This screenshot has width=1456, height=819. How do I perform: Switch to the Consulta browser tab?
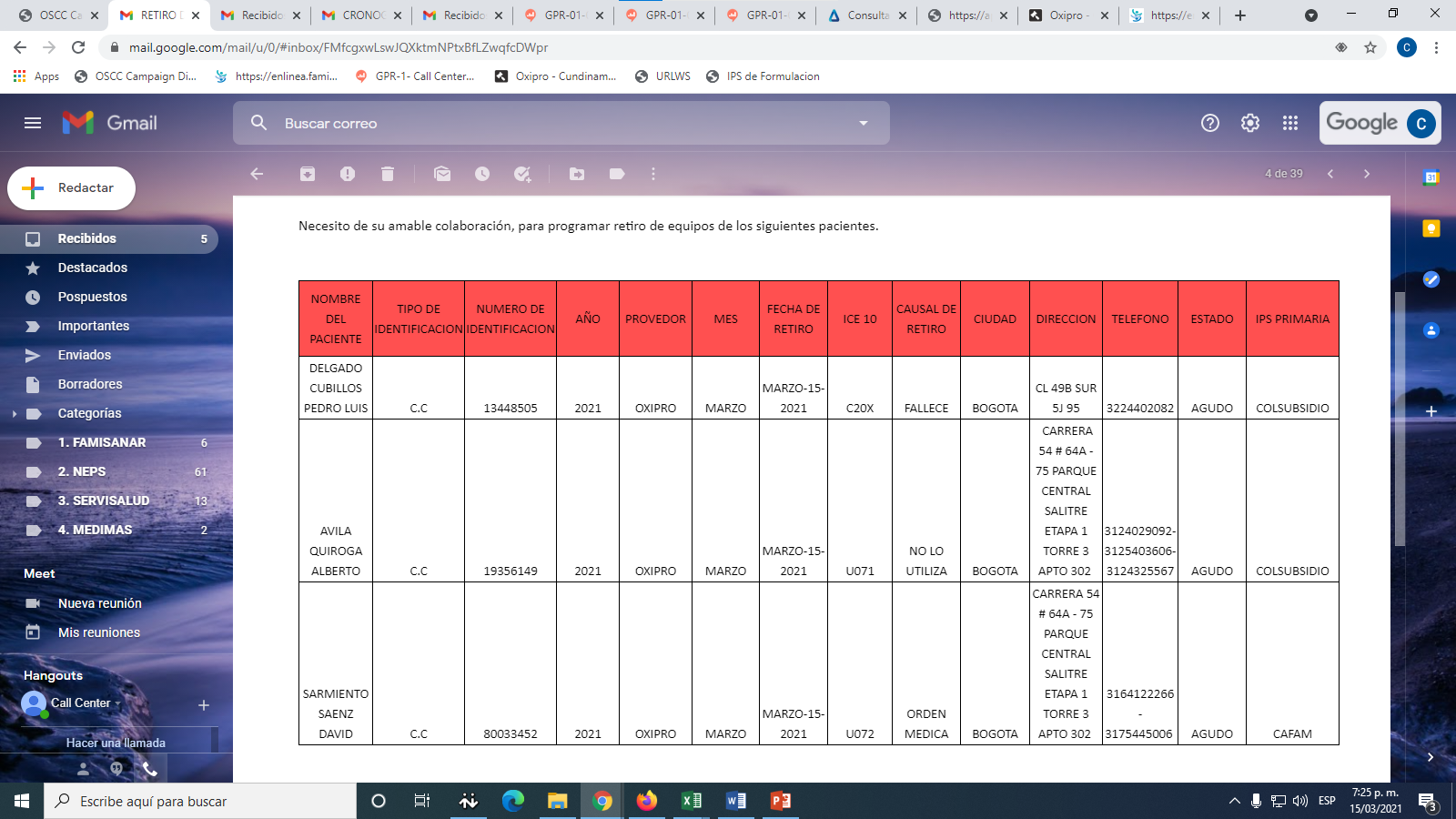point(866,15)
